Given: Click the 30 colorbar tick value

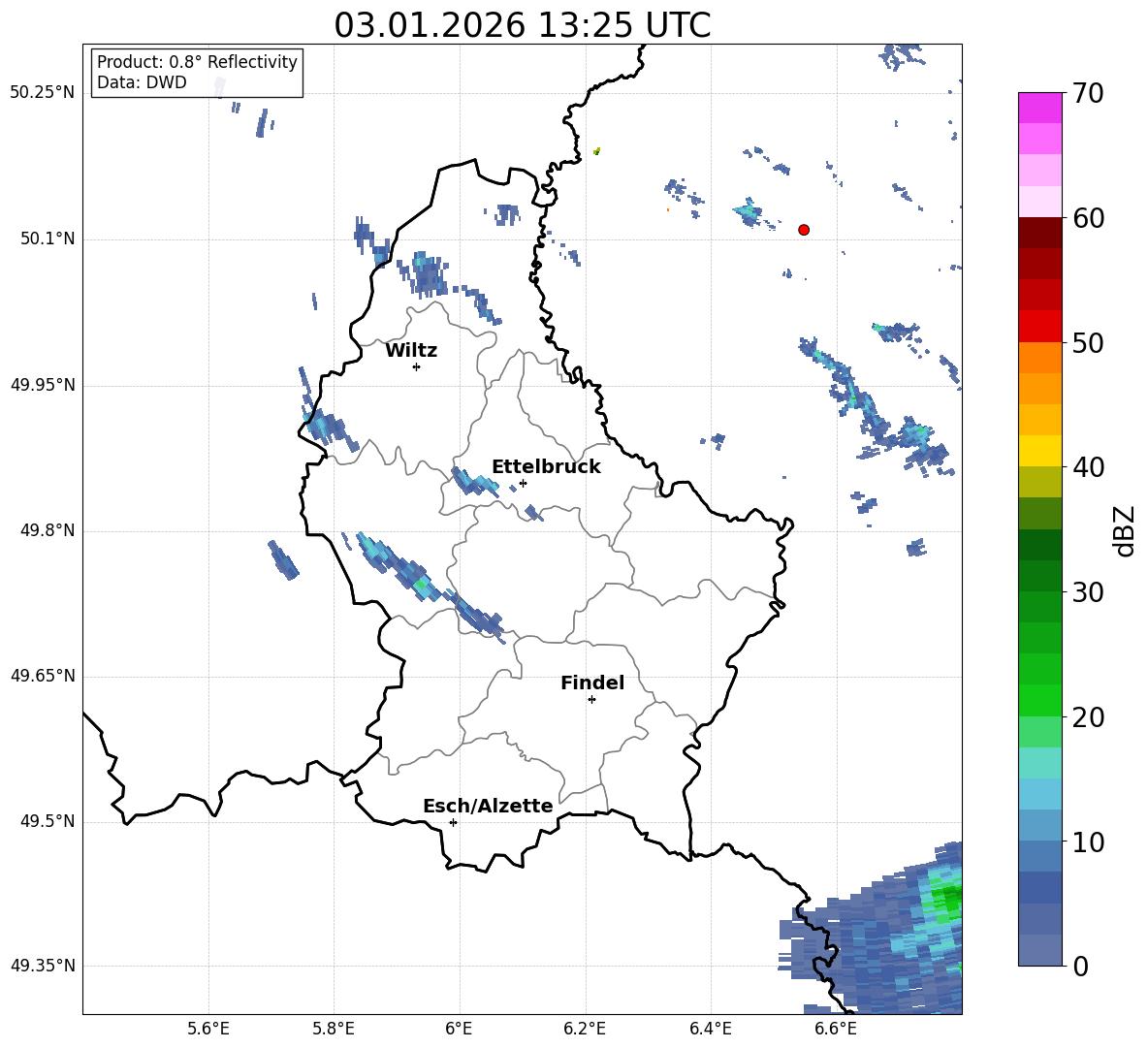Looking at the screenshot, I should (1088, 592).
